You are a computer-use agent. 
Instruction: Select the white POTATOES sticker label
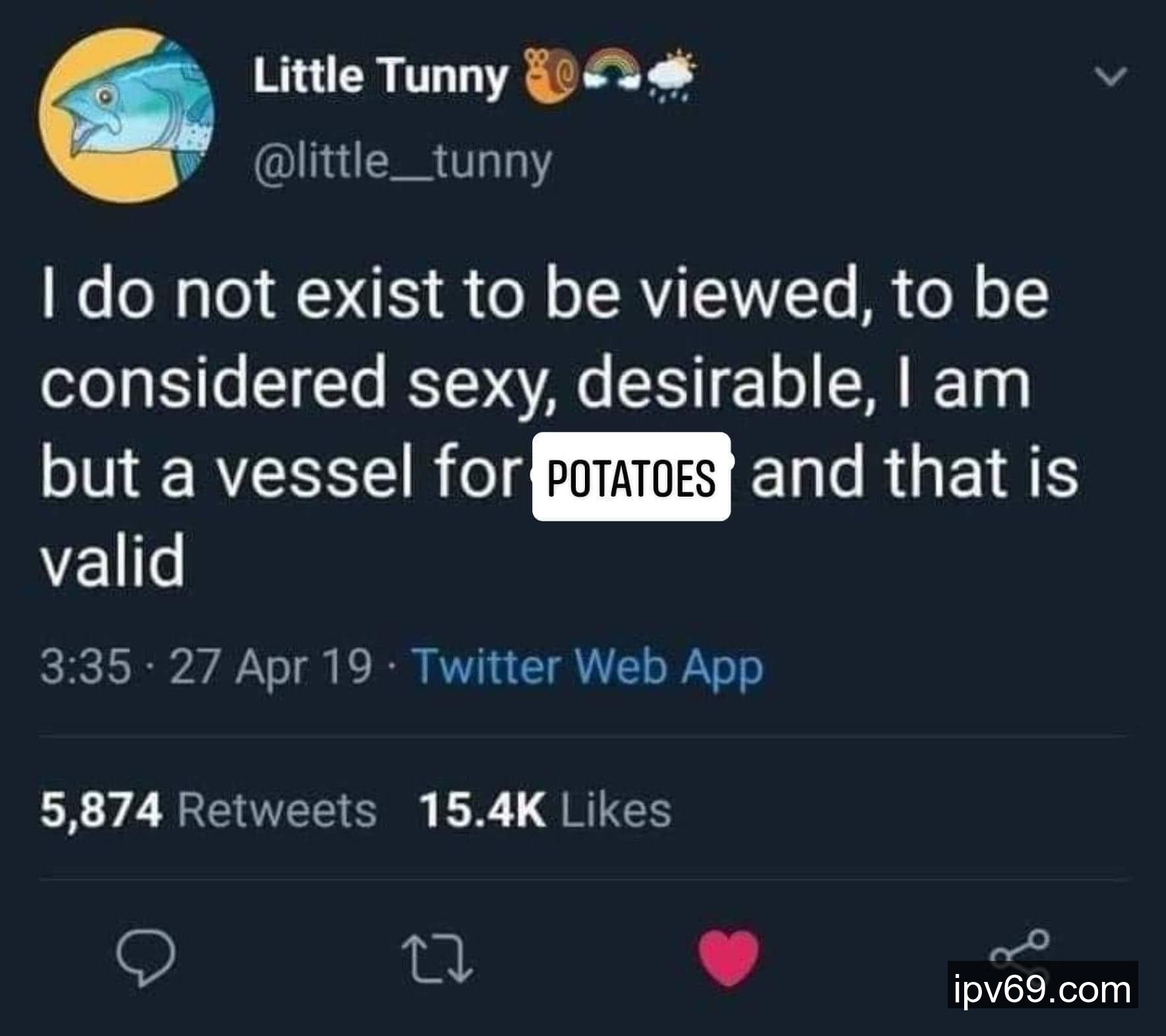coord(631,476)
